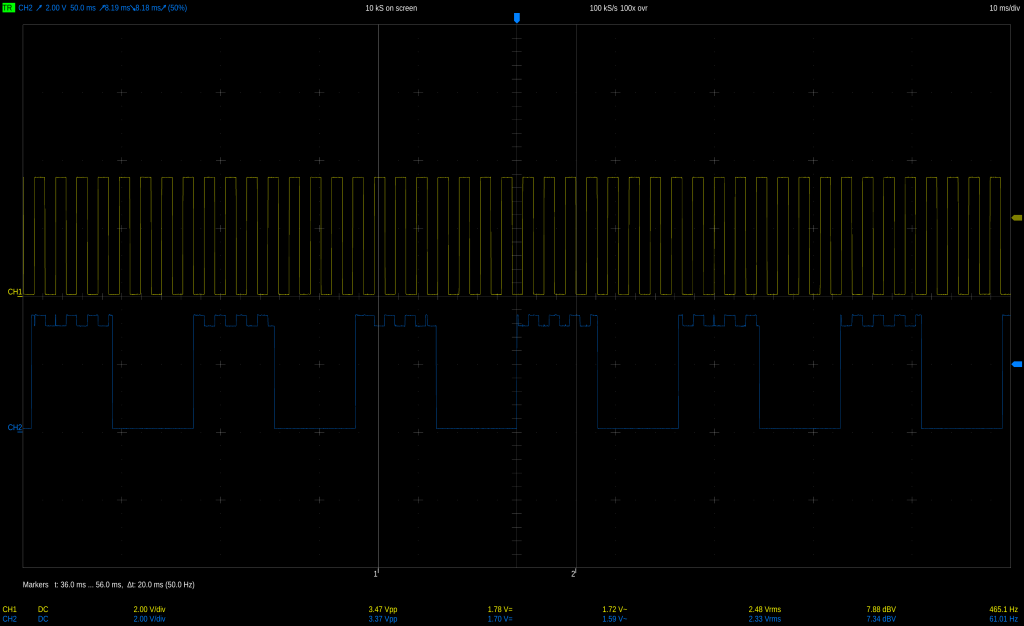The height and width of the screenshot is (626, 1024).
Task: Click the CH2 2.00 V/div scale value
Action: click(149, 619)
